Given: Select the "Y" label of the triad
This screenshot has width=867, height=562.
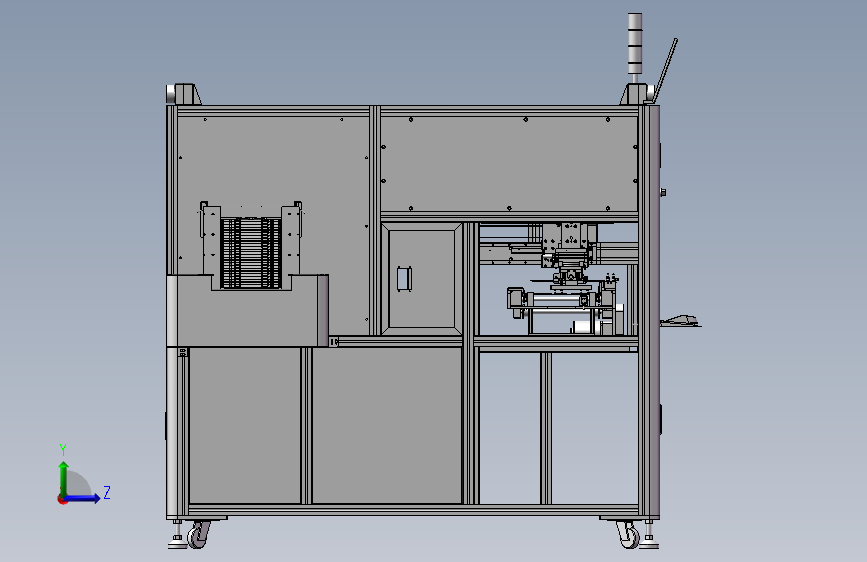Looking at the screenshot, I should 63,449.
